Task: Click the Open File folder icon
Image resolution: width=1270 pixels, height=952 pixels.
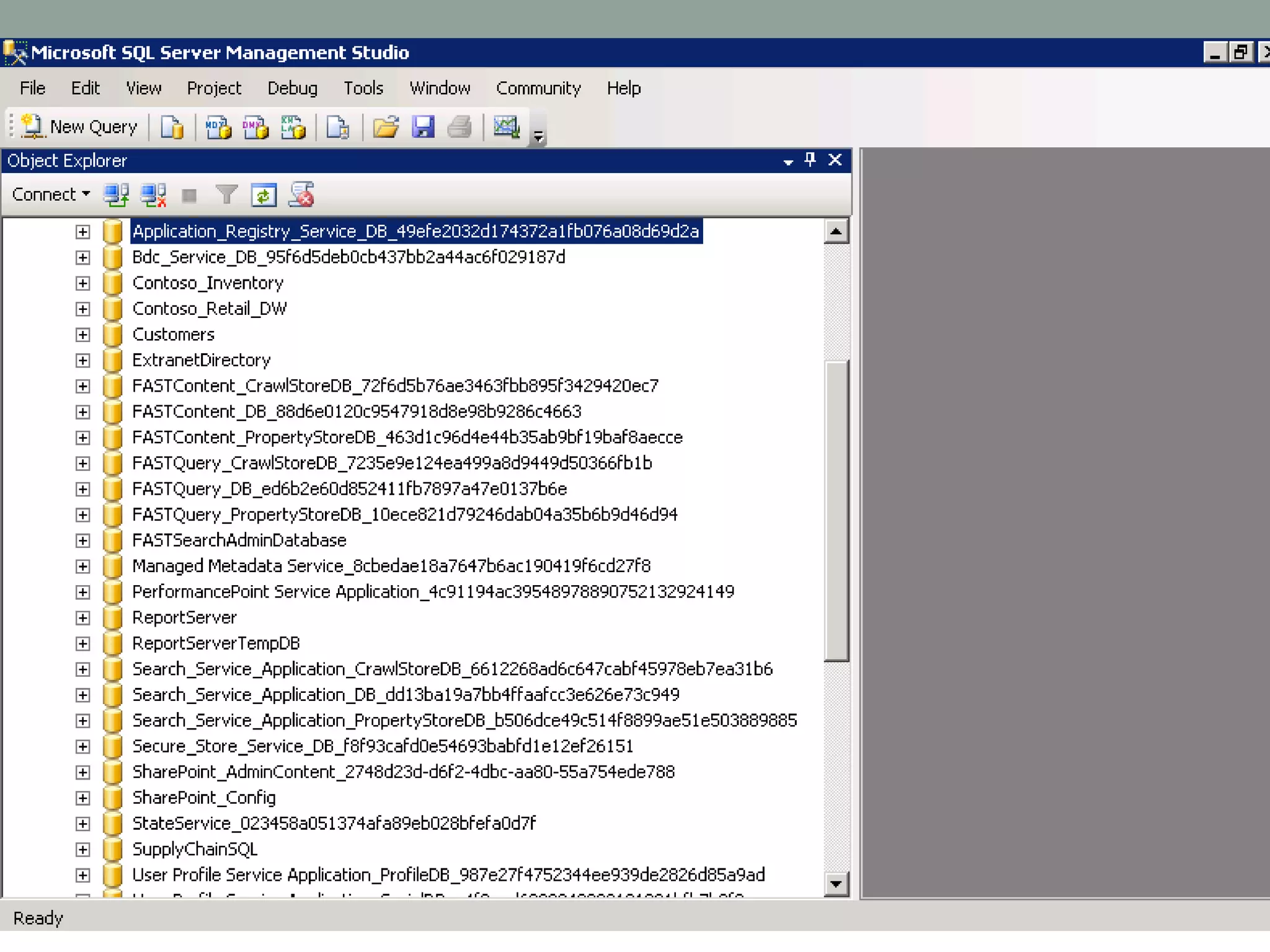Action: [386, 127]
